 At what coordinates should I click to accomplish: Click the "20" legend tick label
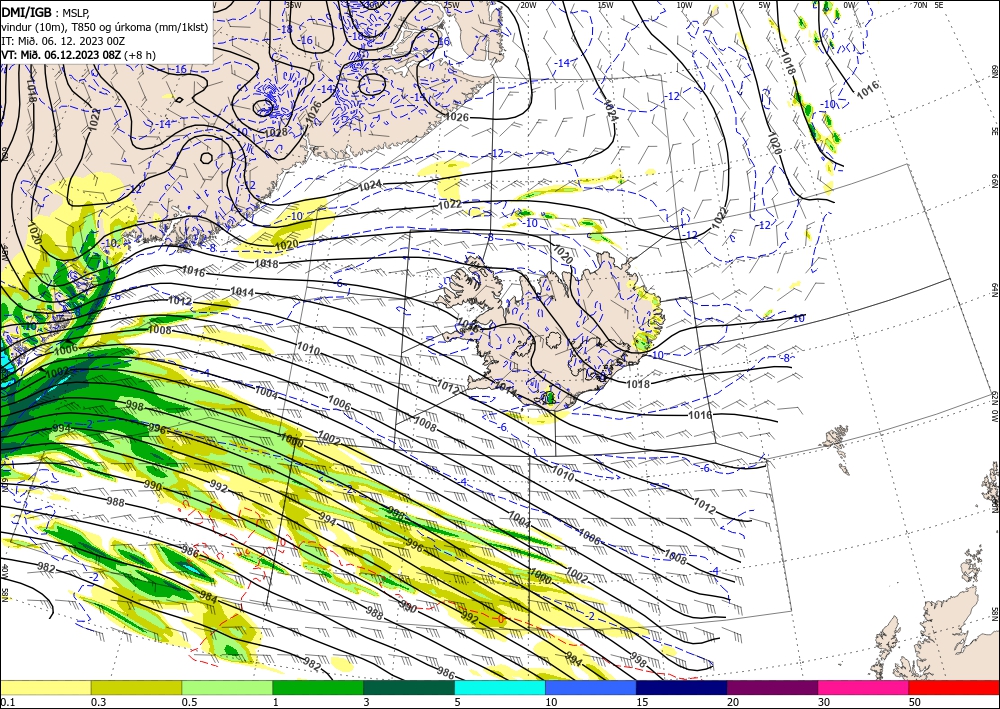tap(733, 702)
